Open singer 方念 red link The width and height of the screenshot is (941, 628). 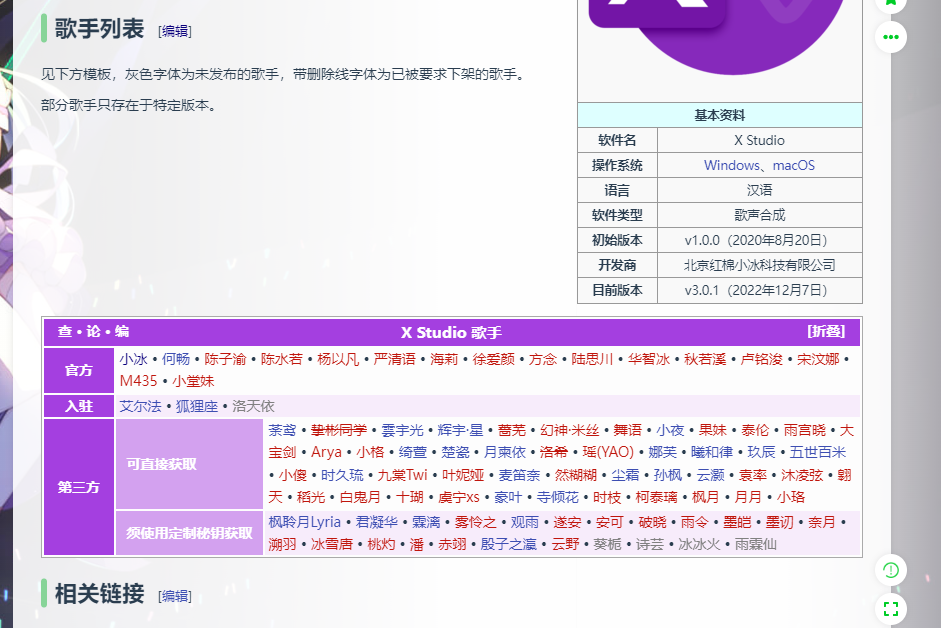point(543,359)
